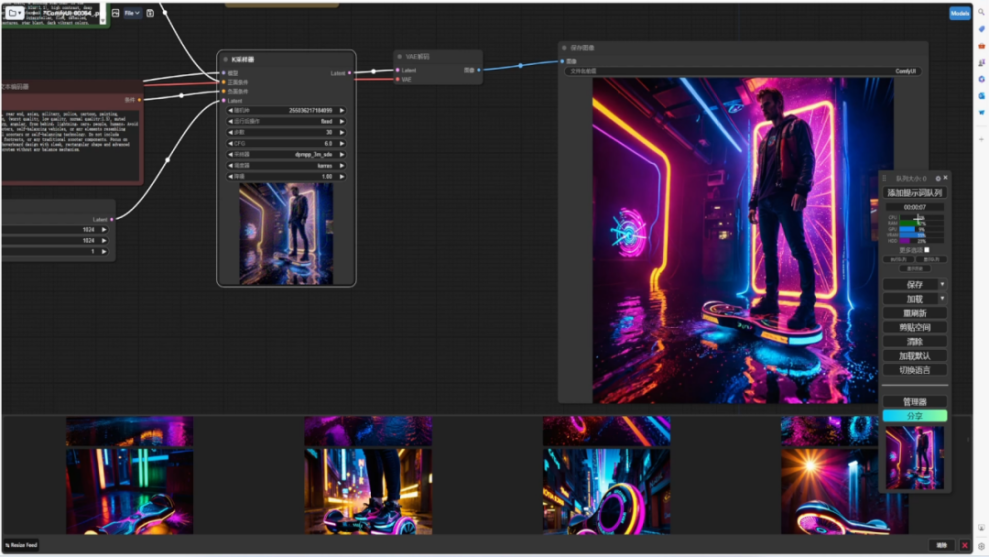Increase the first 1024 value of Latent node
The height and width of the screenshot is (557, 989).
pyautogui.click(x=104, y=230)
